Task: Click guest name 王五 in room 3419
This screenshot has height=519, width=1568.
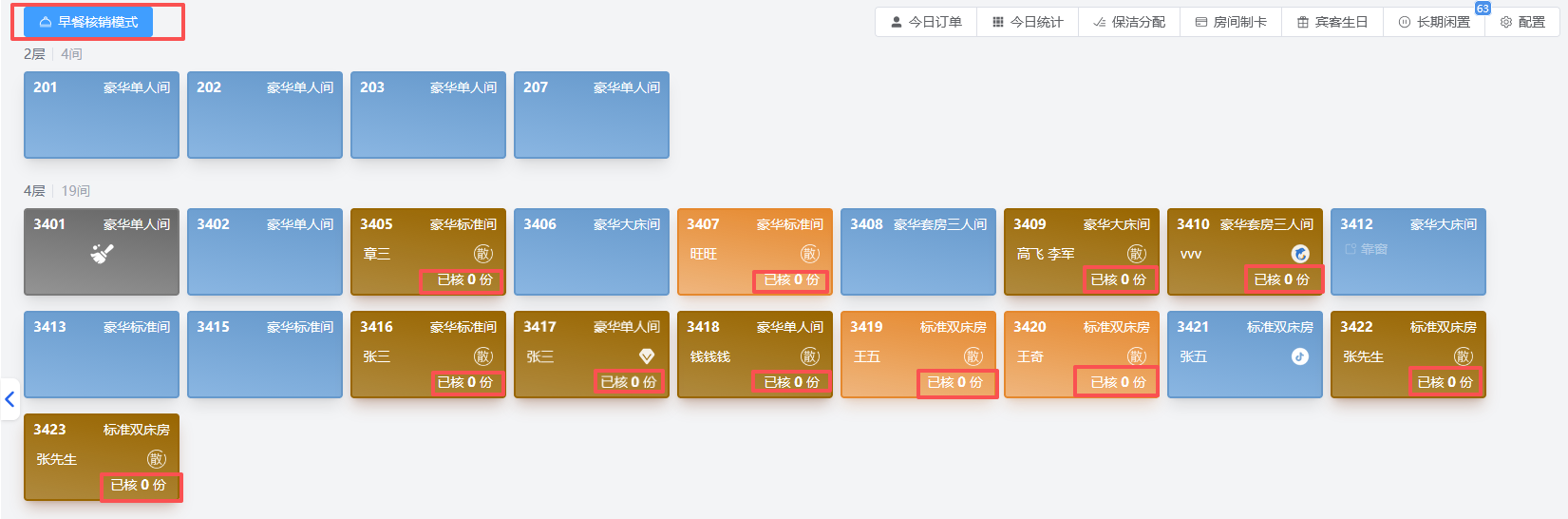Action: click(867, 357)
